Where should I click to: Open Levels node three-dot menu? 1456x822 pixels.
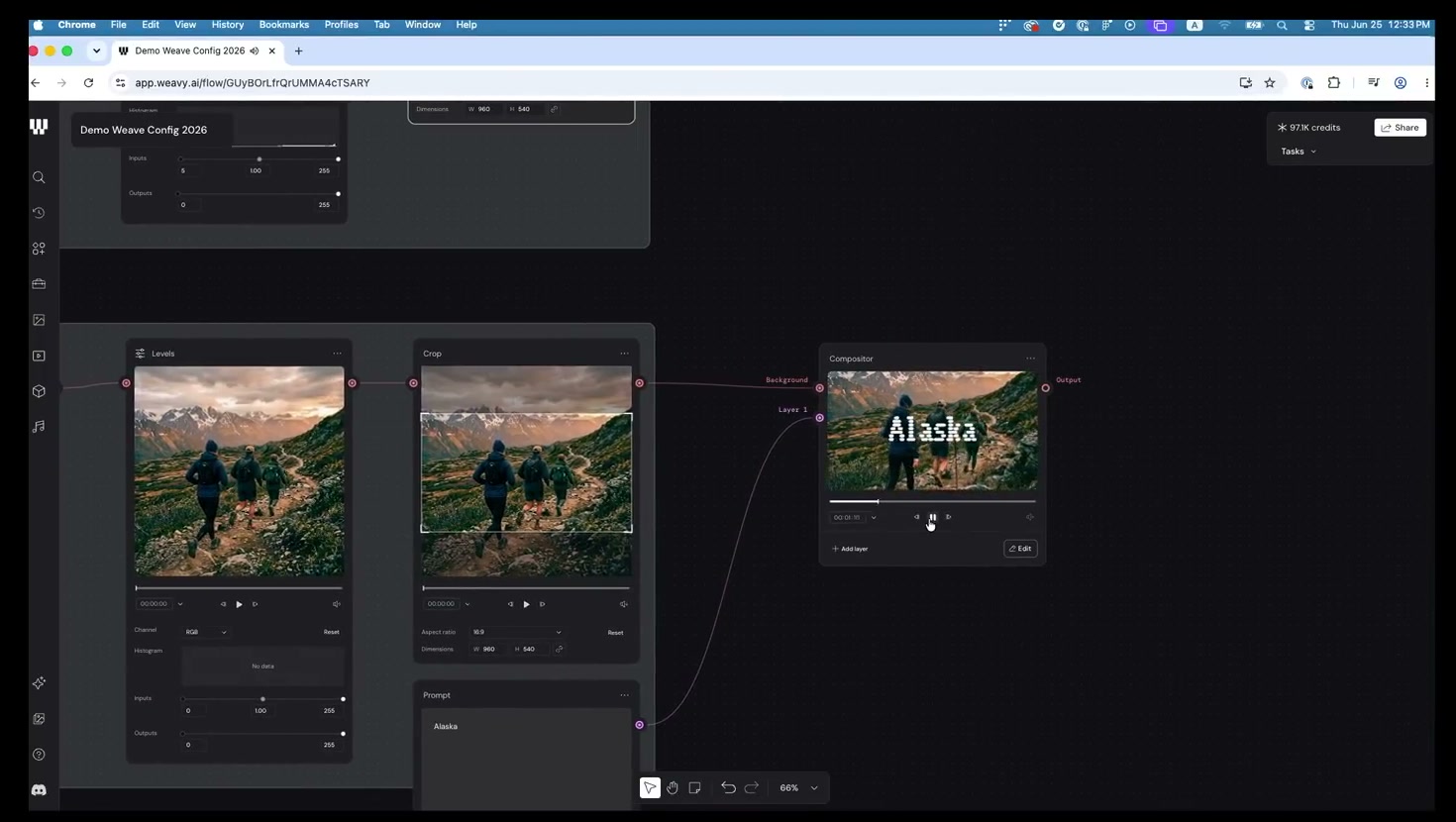(337, 354)
